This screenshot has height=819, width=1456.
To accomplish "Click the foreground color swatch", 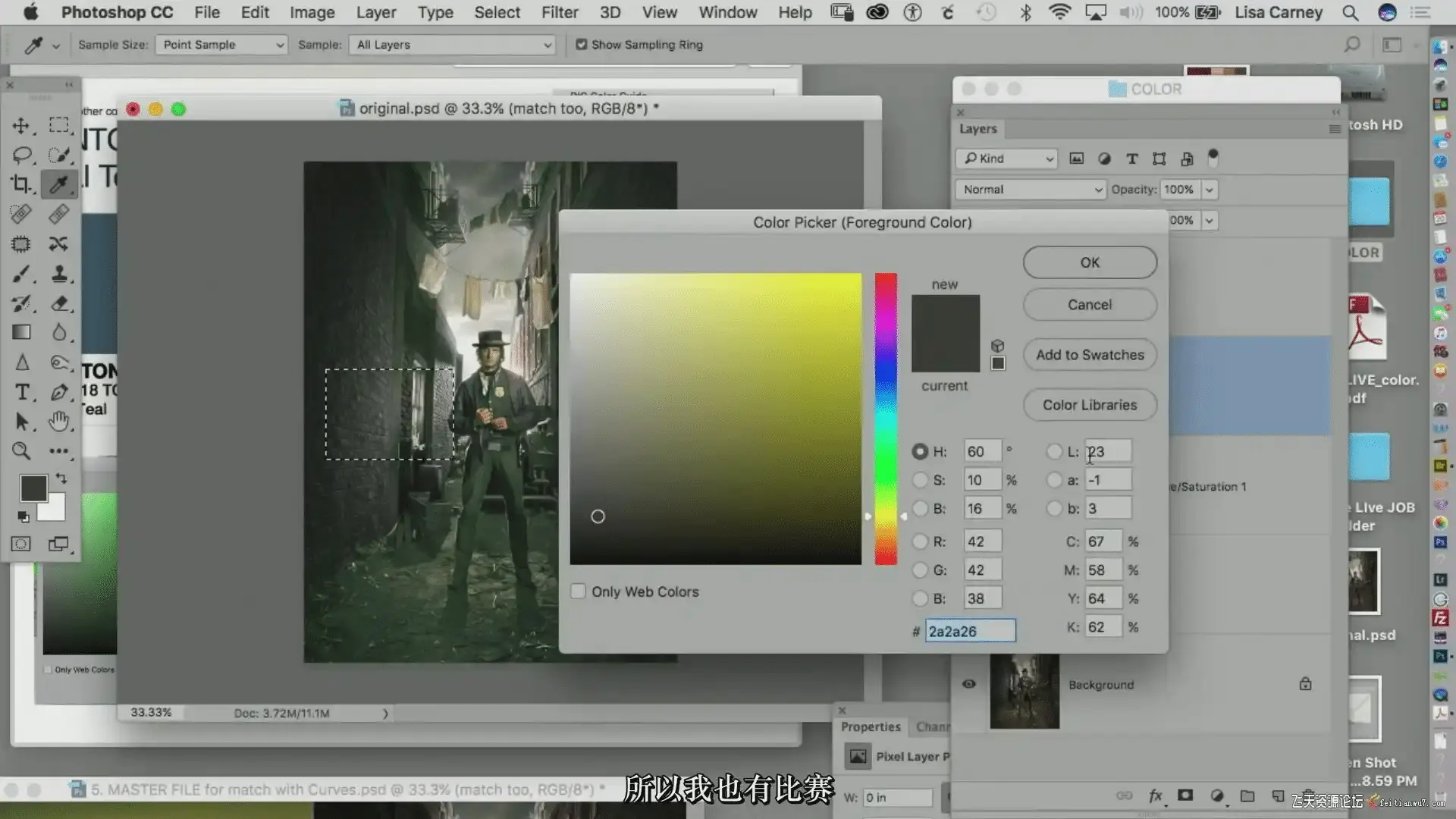I will tap(33, 488).
